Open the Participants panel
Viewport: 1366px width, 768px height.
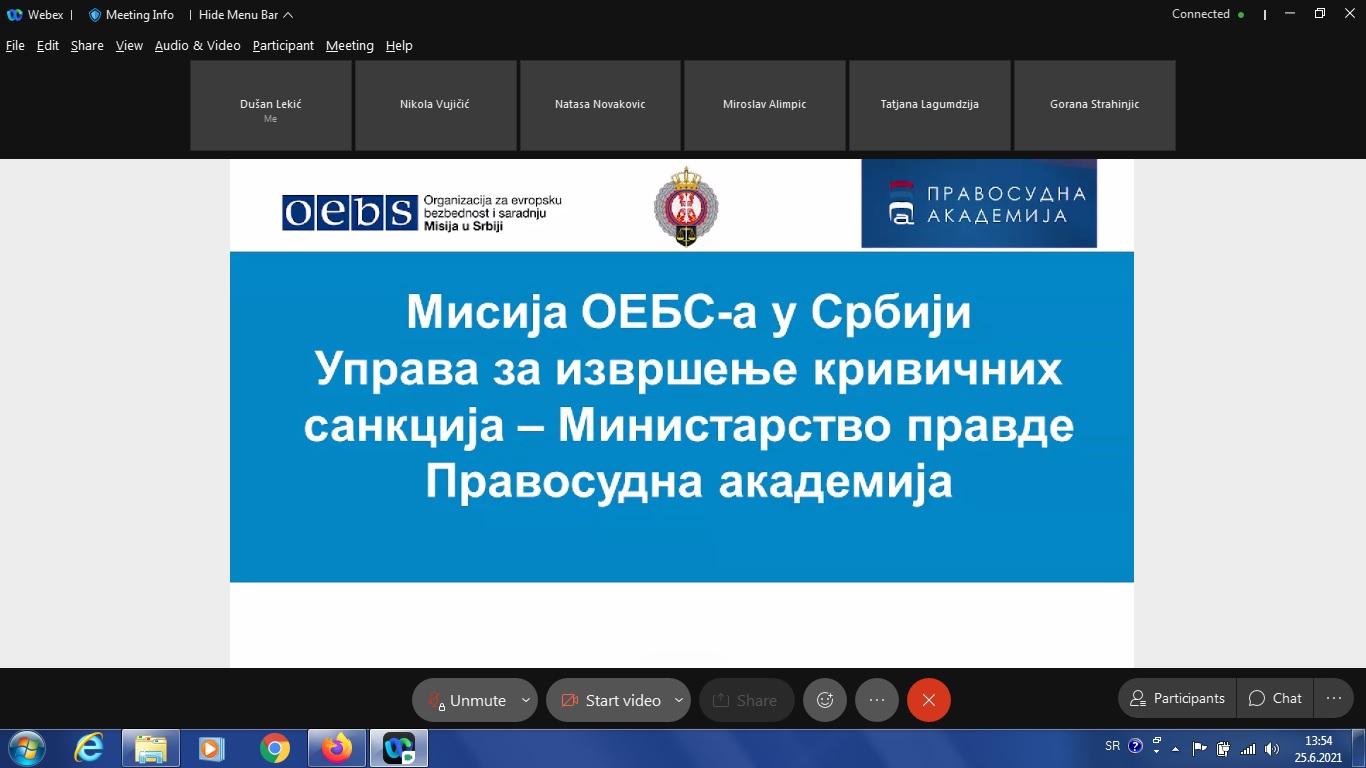pyautogui.click(x=1177, y=698)
